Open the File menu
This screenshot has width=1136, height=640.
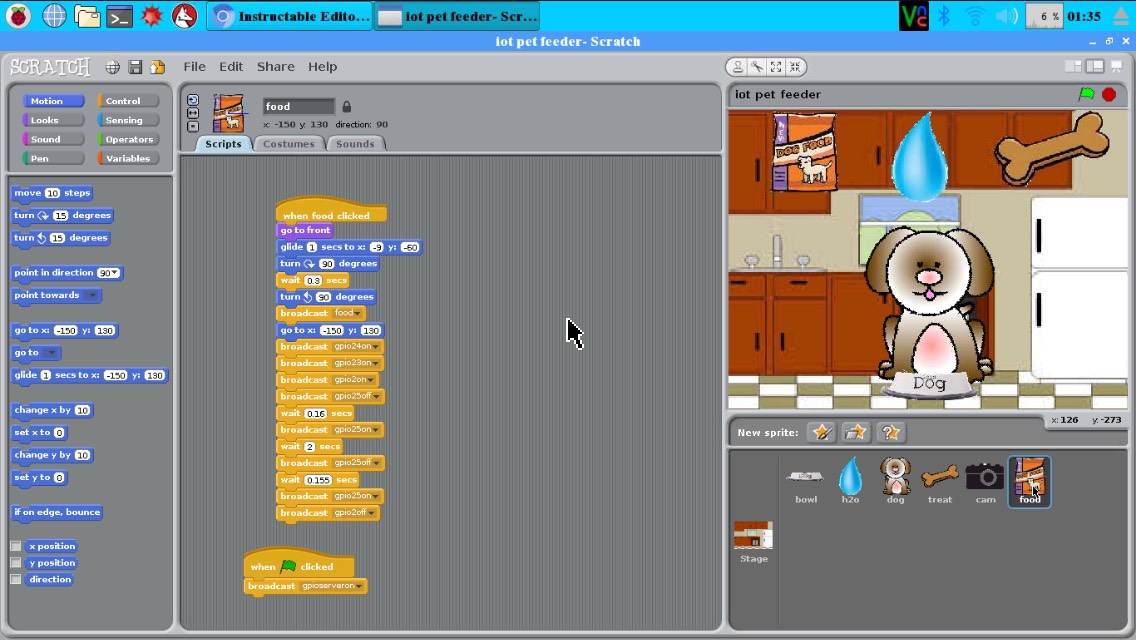pos(194,67)
